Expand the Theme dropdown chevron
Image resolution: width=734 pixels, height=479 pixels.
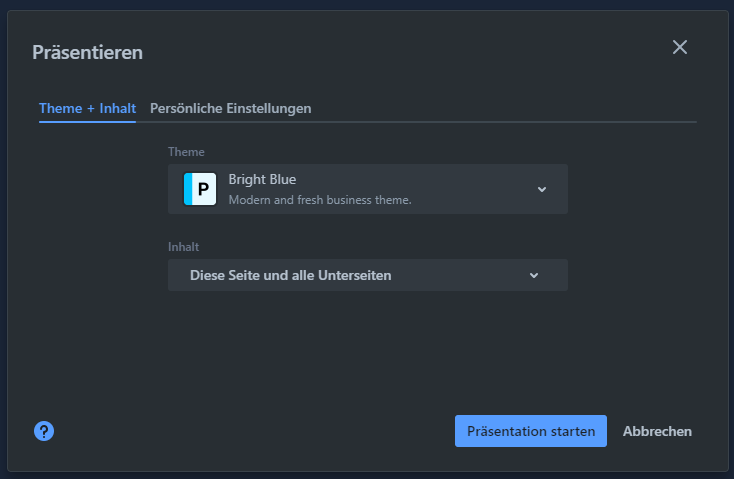click(x=541, y=189)
